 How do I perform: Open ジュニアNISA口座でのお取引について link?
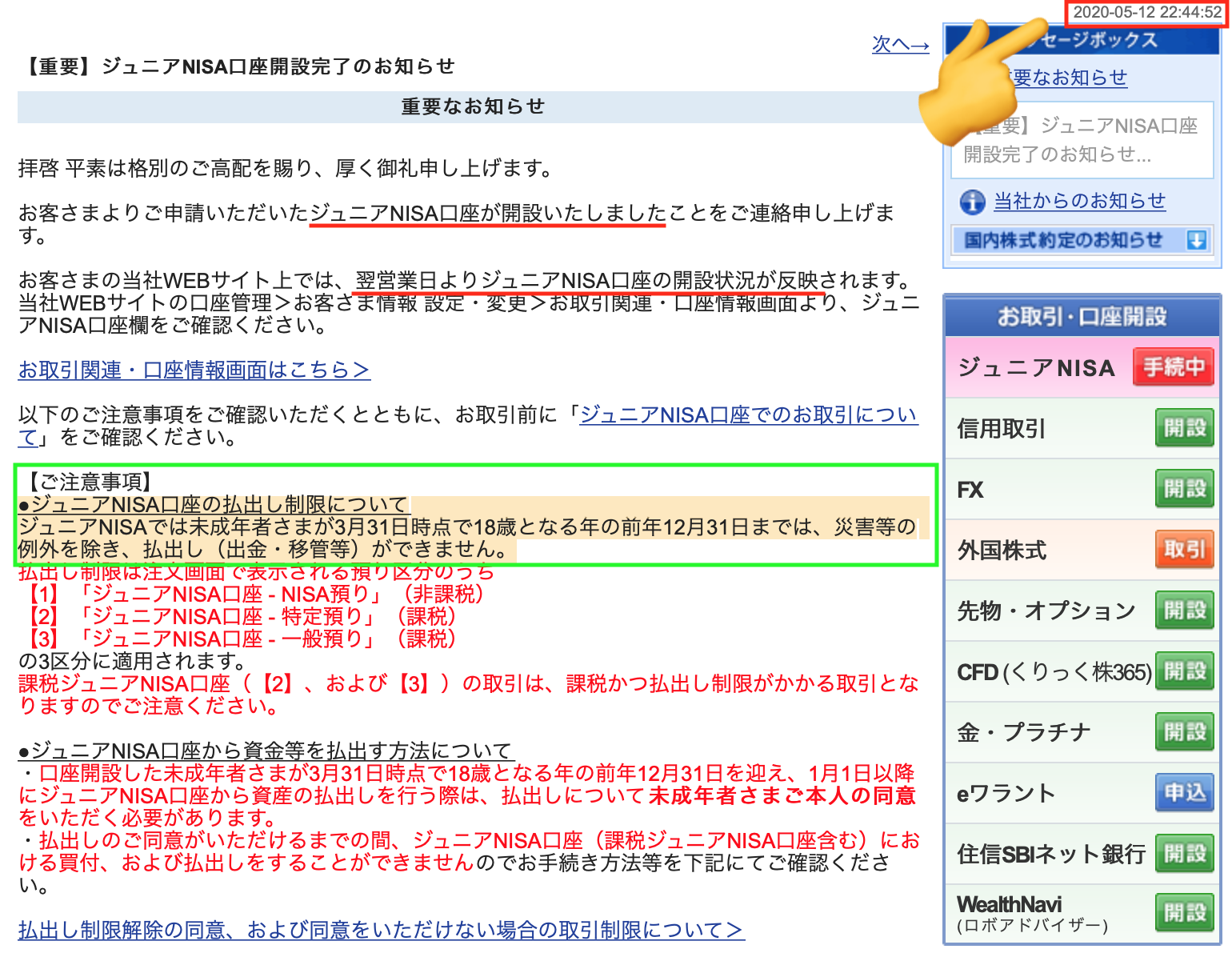pos(748,414)
